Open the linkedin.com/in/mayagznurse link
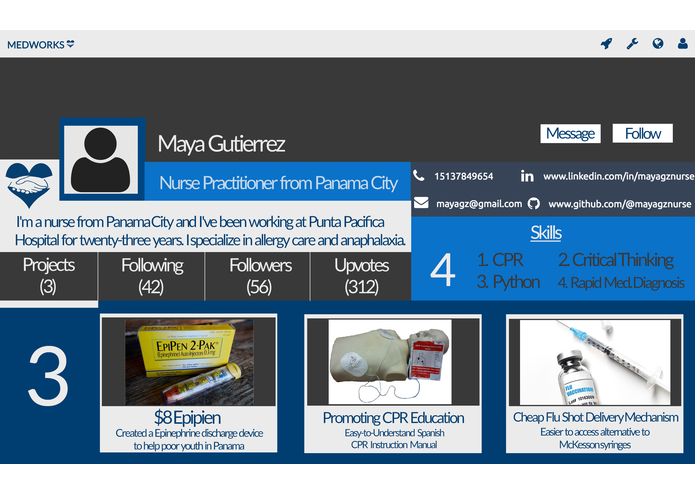Viewport: 695px width, 494px height. 619,176
